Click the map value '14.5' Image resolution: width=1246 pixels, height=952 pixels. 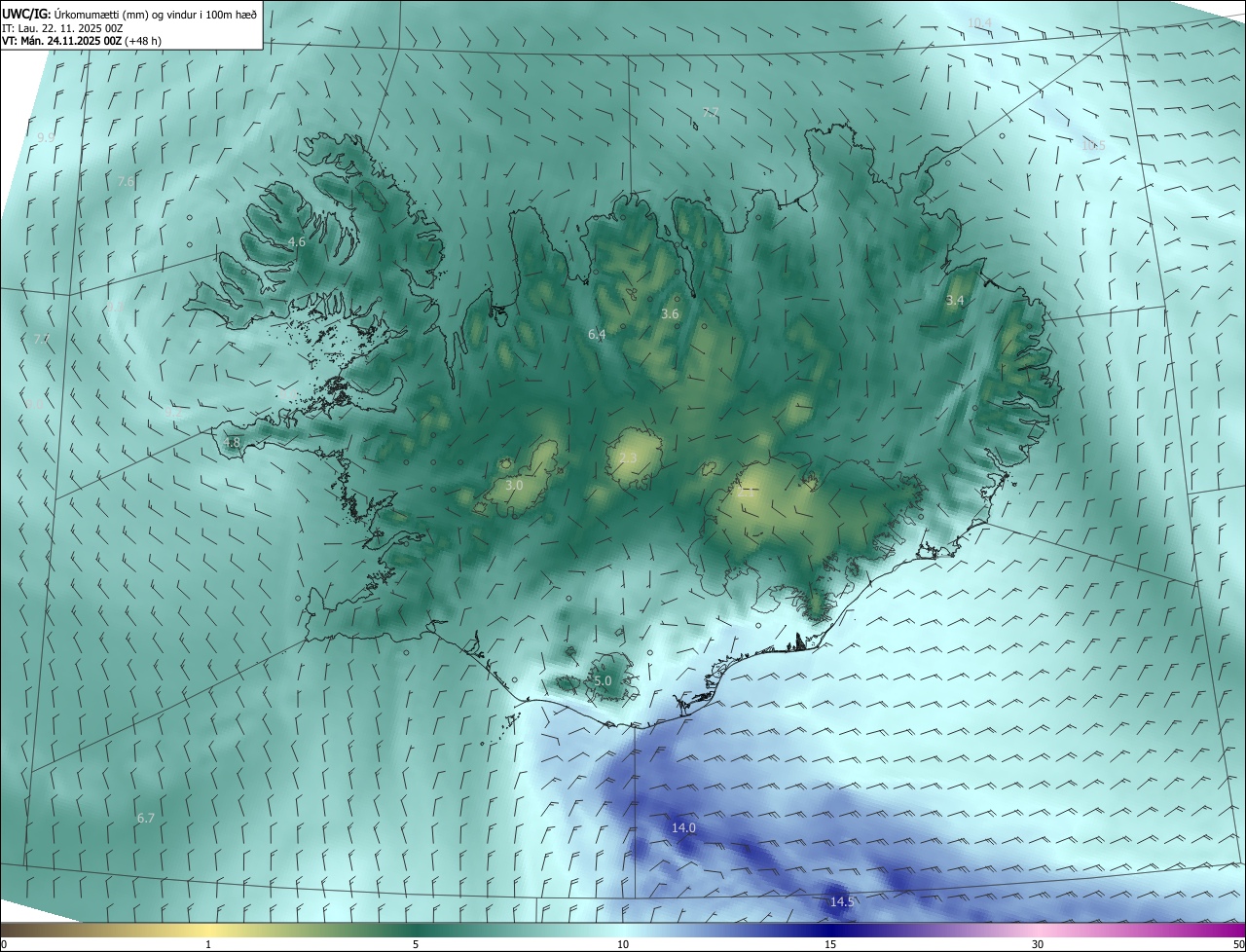click(x=841, y=902)
